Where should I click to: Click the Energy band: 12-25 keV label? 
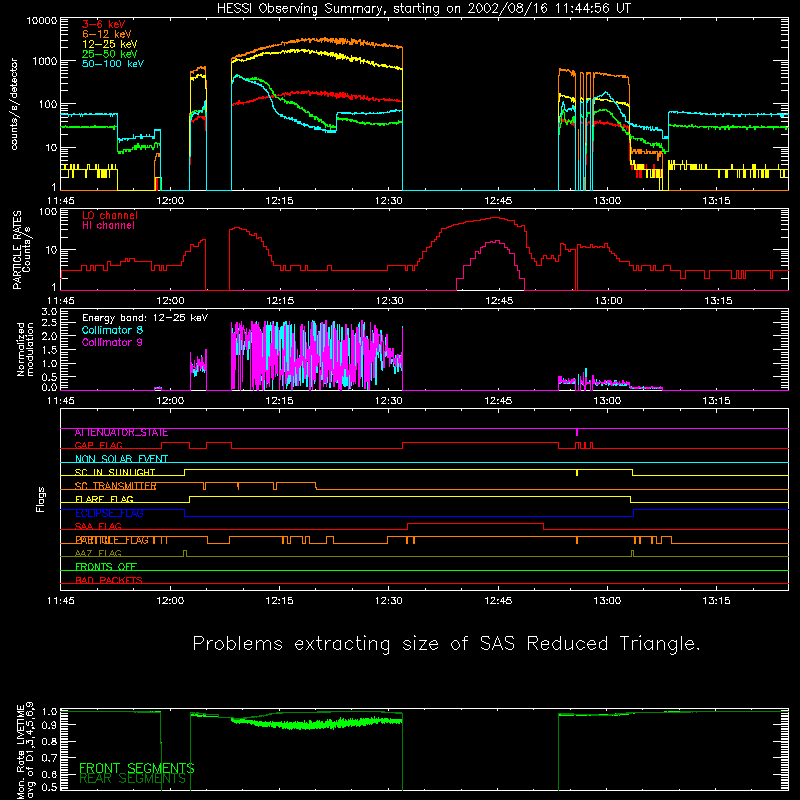[x=145, y=318]
